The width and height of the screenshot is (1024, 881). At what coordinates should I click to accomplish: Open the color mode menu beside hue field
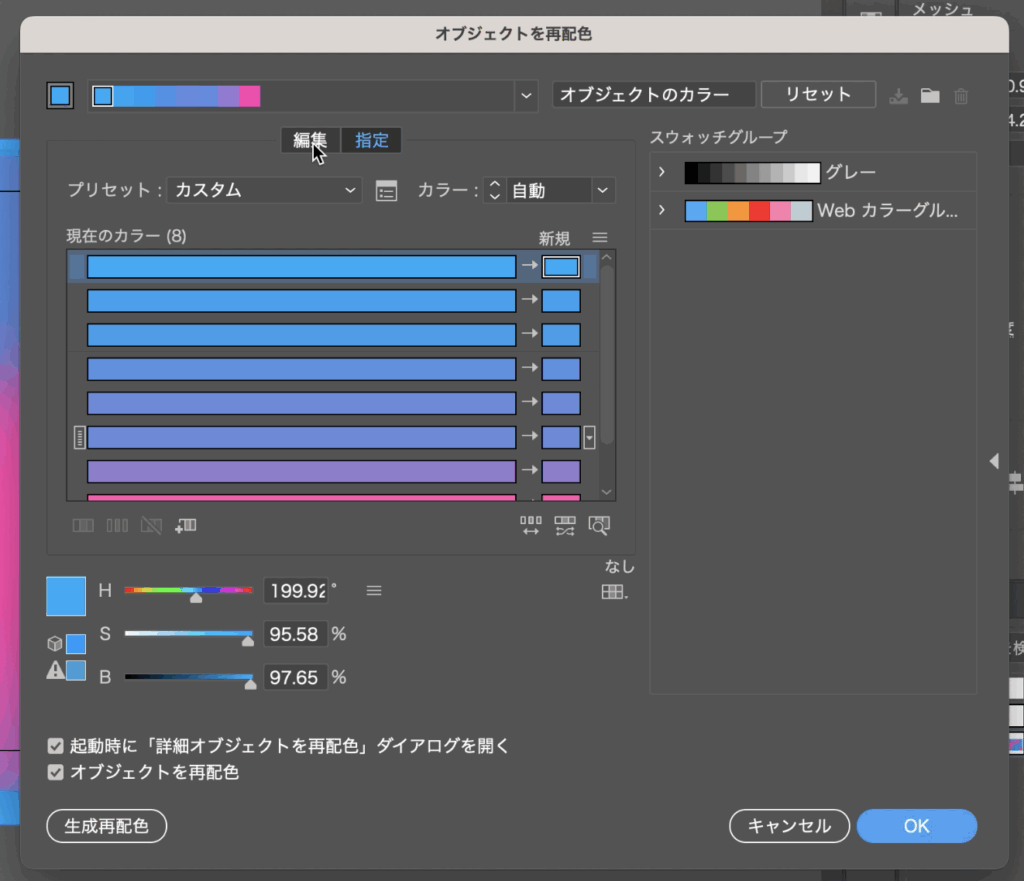click(374, 591)
